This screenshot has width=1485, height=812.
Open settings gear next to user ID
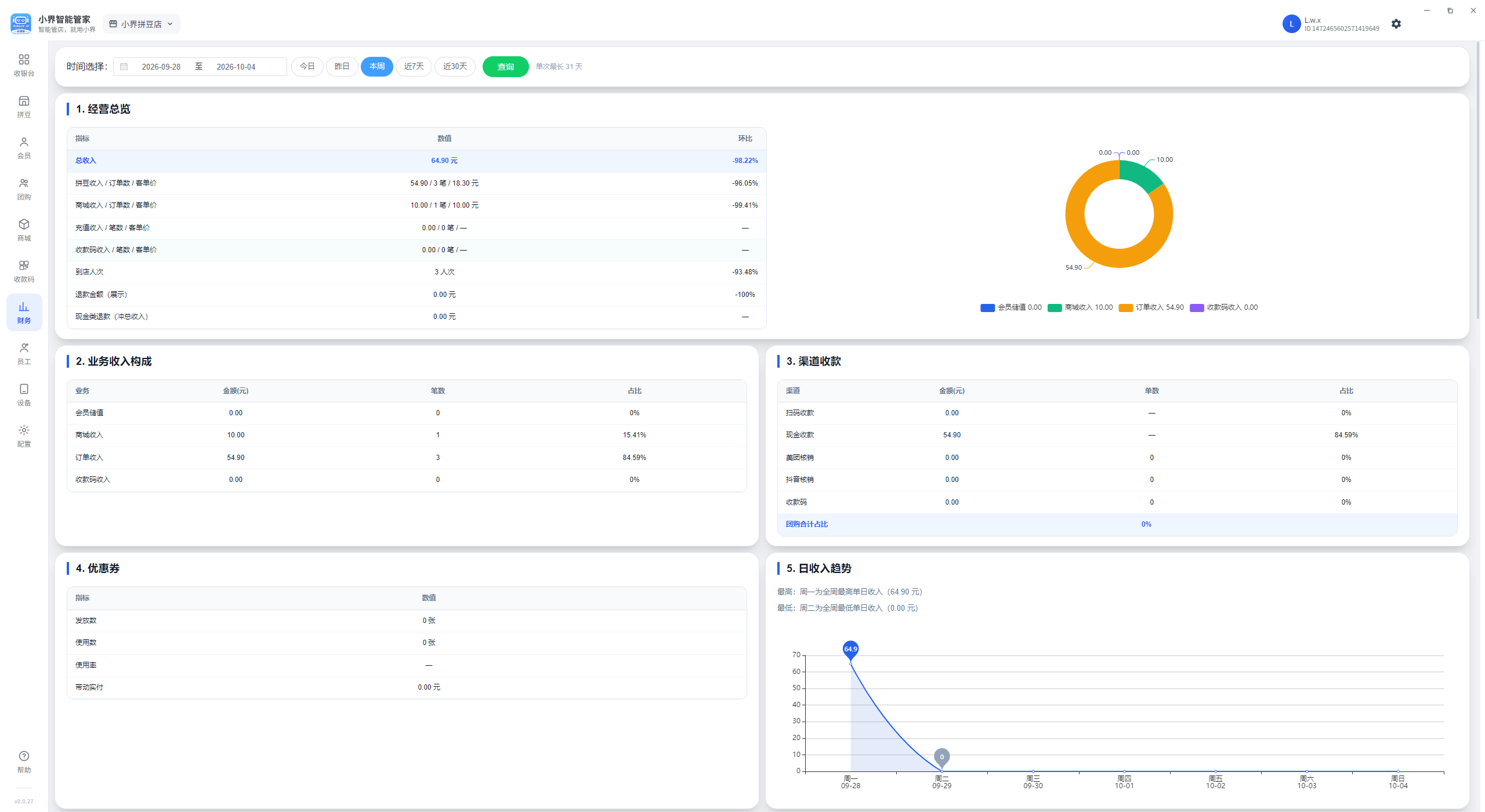tap(1396, 24)
